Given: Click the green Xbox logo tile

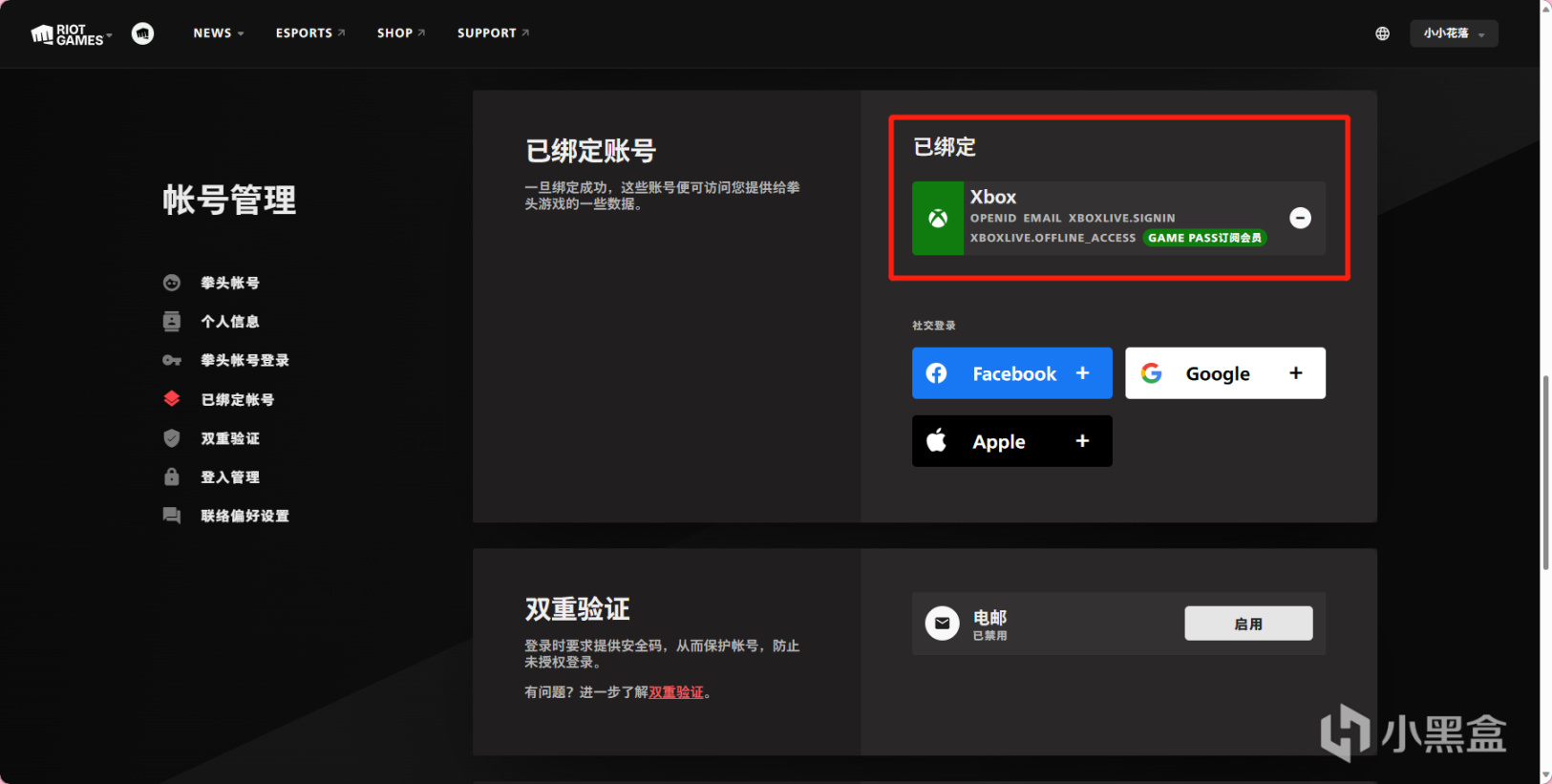Looking at the screenshot, I should [938, 219].
